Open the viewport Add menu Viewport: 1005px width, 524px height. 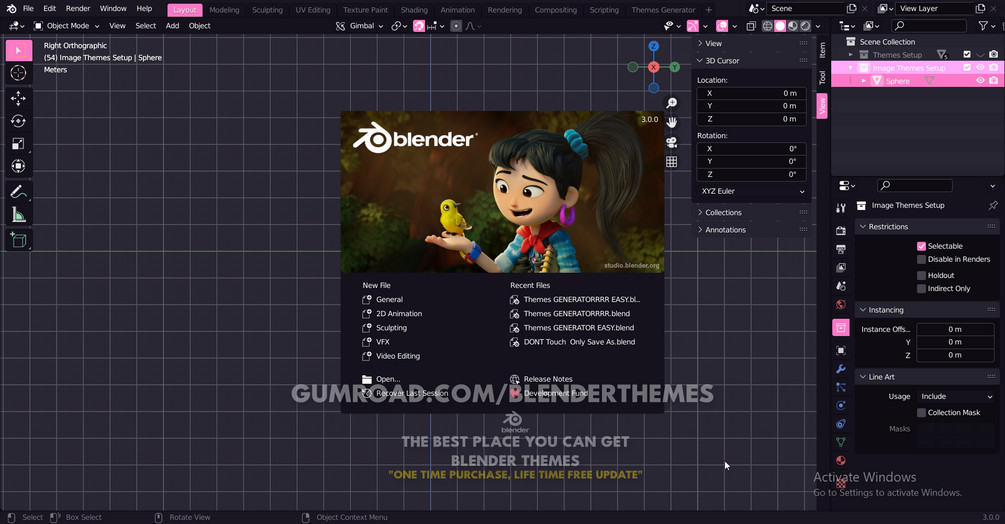pyautogui.click(x=172, y=26)
